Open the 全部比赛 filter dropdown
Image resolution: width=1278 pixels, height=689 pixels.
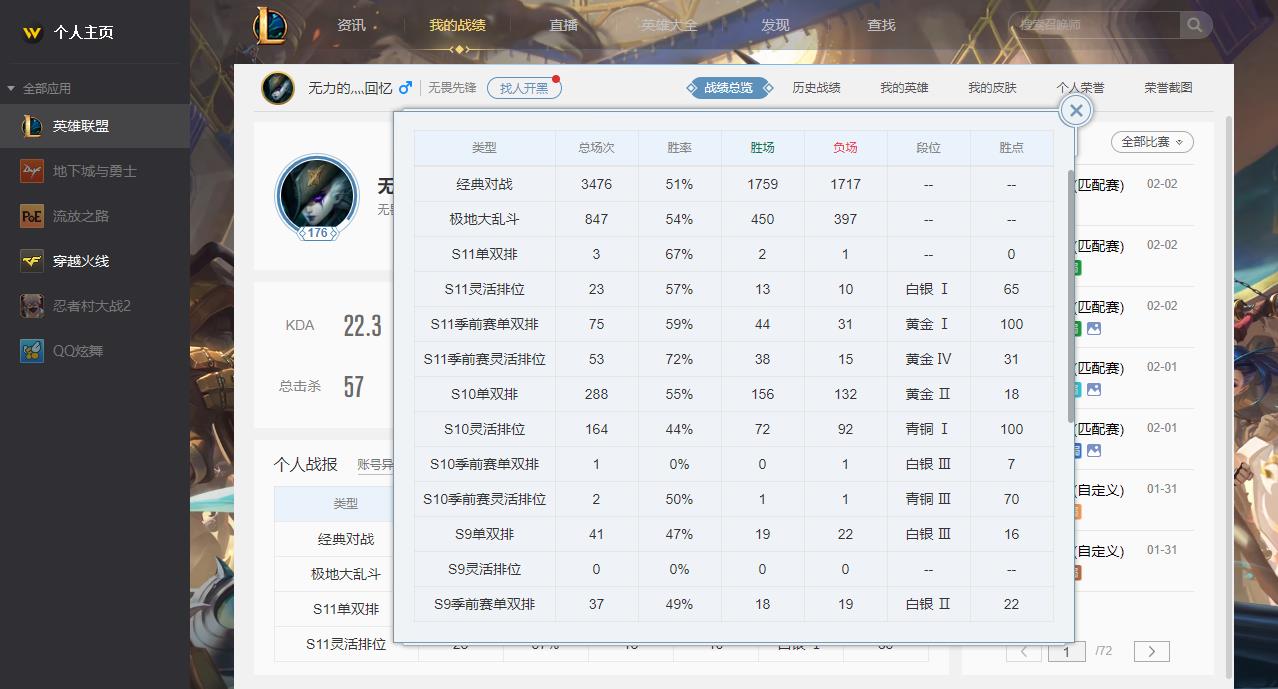tap(1152, 142)
